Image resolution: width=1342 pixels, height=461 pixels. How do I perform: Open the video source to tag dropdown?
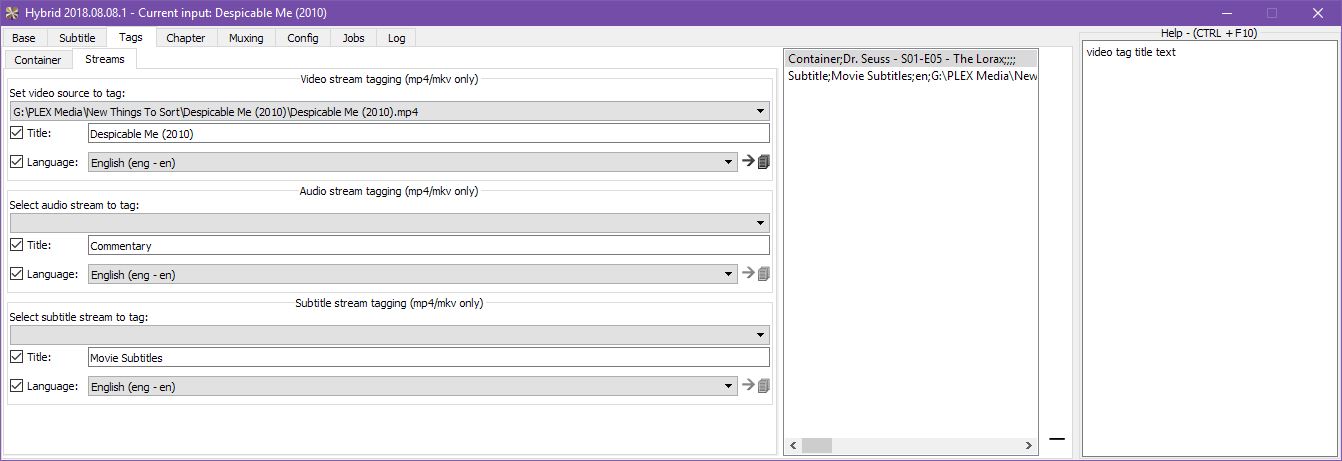389,112
